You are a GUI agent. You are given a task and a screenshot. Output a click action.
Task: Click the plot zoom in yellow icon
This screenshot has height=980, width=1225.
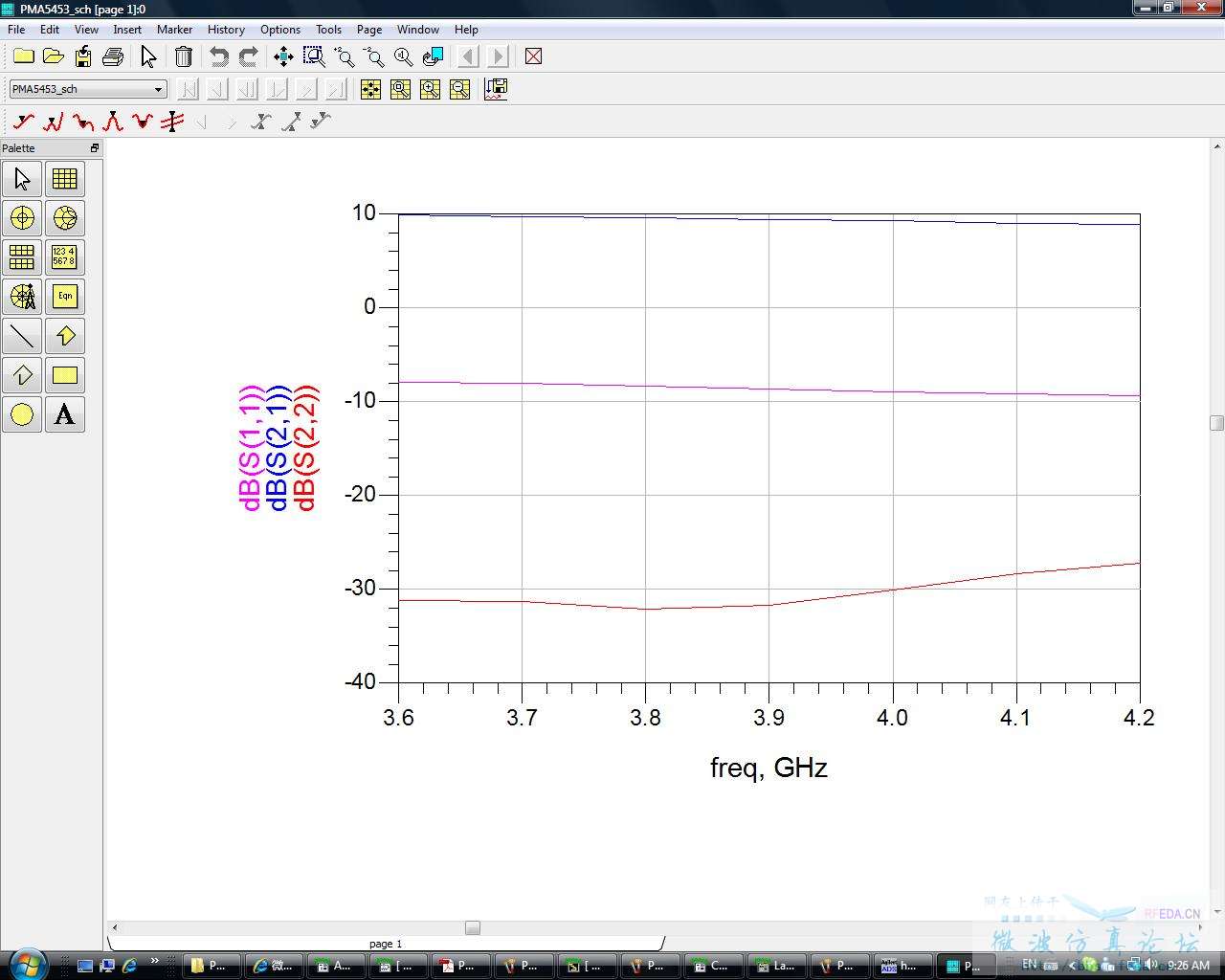click(431, 89)
